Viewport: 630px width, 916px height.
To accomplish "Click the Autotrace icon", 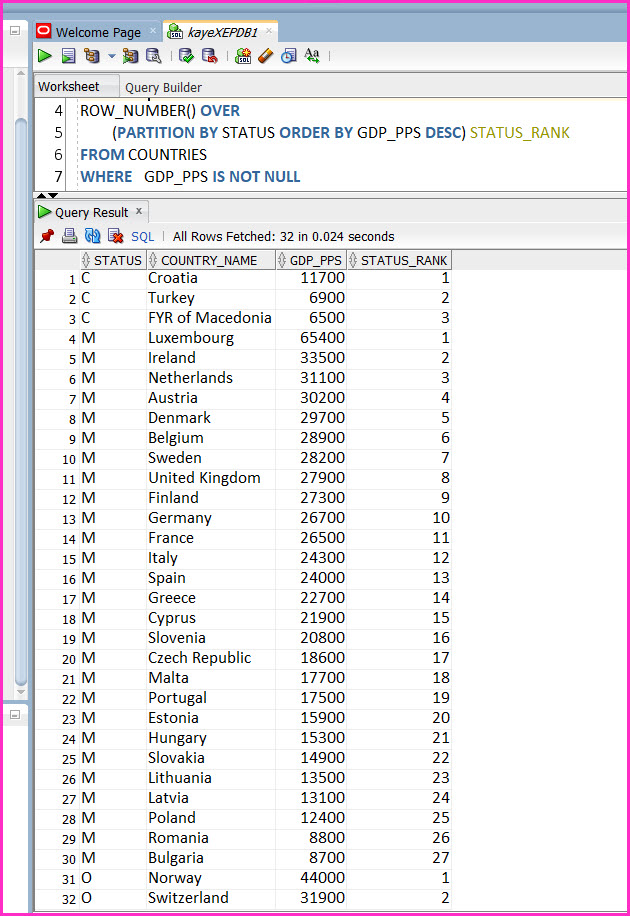I will (x=130, y=55).
